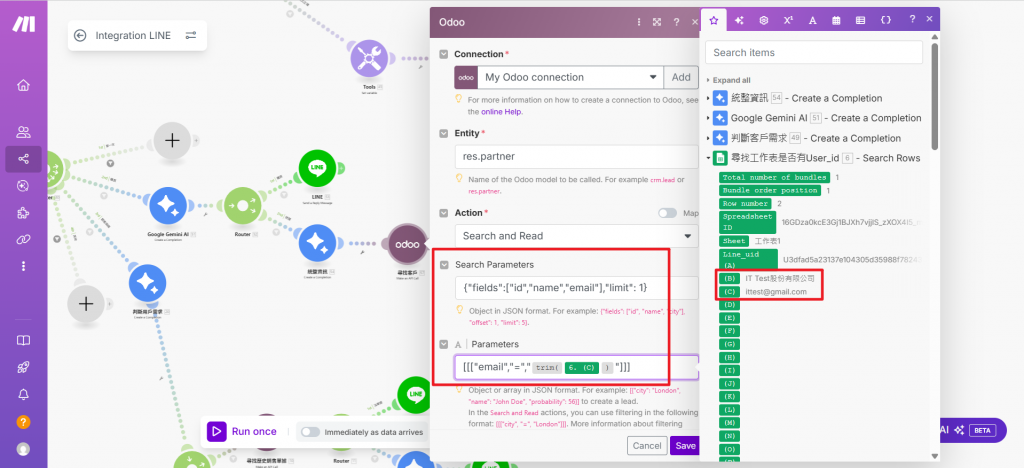
Task: Toggle the Search Parameters field checkbox
Action: tap(444, 265)
